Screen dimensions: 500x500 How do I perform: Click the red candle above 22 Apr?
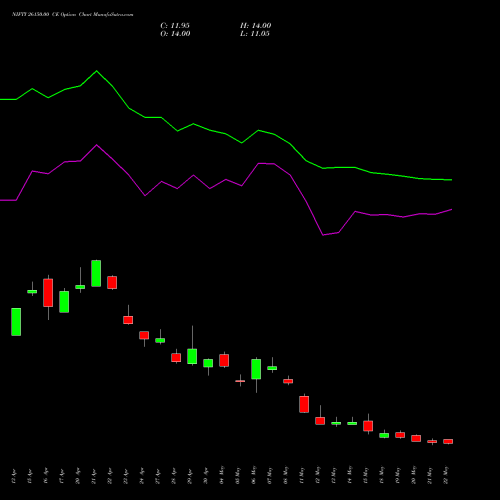coord(112,282)
